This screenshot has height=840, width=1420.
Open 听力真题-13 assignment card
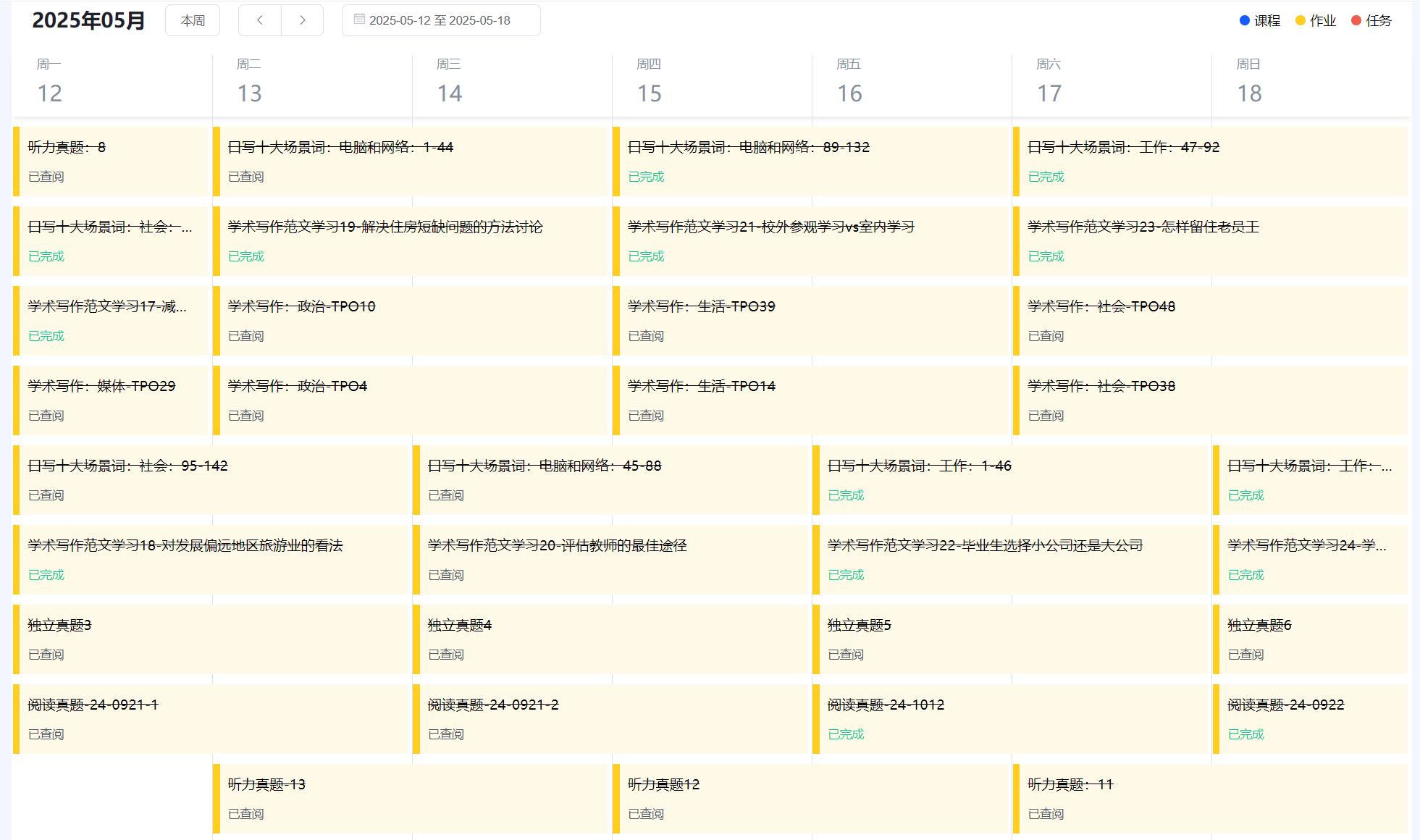click(x=266, y=785)
